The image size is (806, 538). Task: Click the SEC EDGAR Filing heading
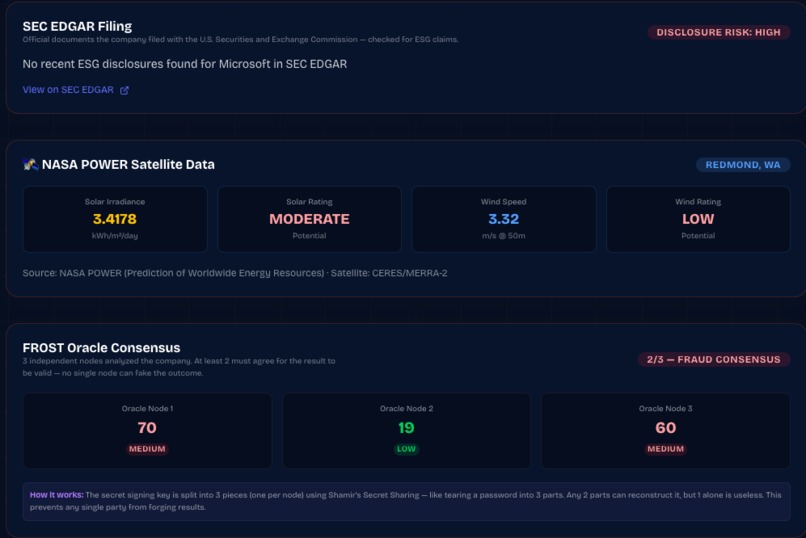click(77, 26)
